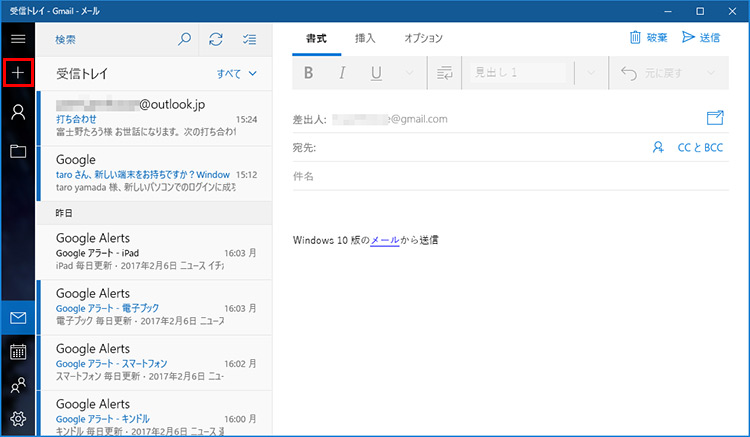Switch to the 挿入 tab

pyautogui.click(x=365, y=38)
